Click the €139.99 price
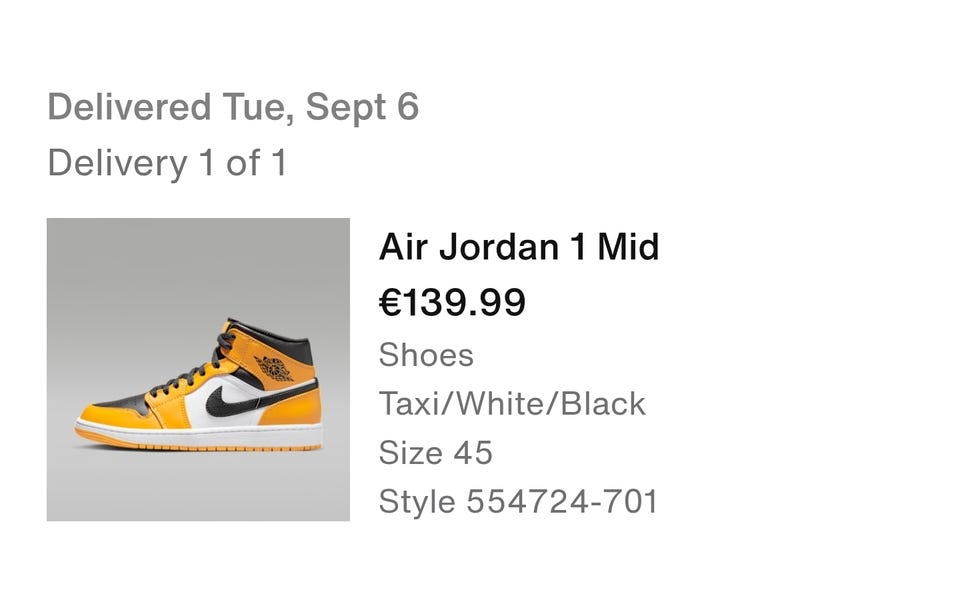This screenshot has height=608, width=960. coord(452,302)
